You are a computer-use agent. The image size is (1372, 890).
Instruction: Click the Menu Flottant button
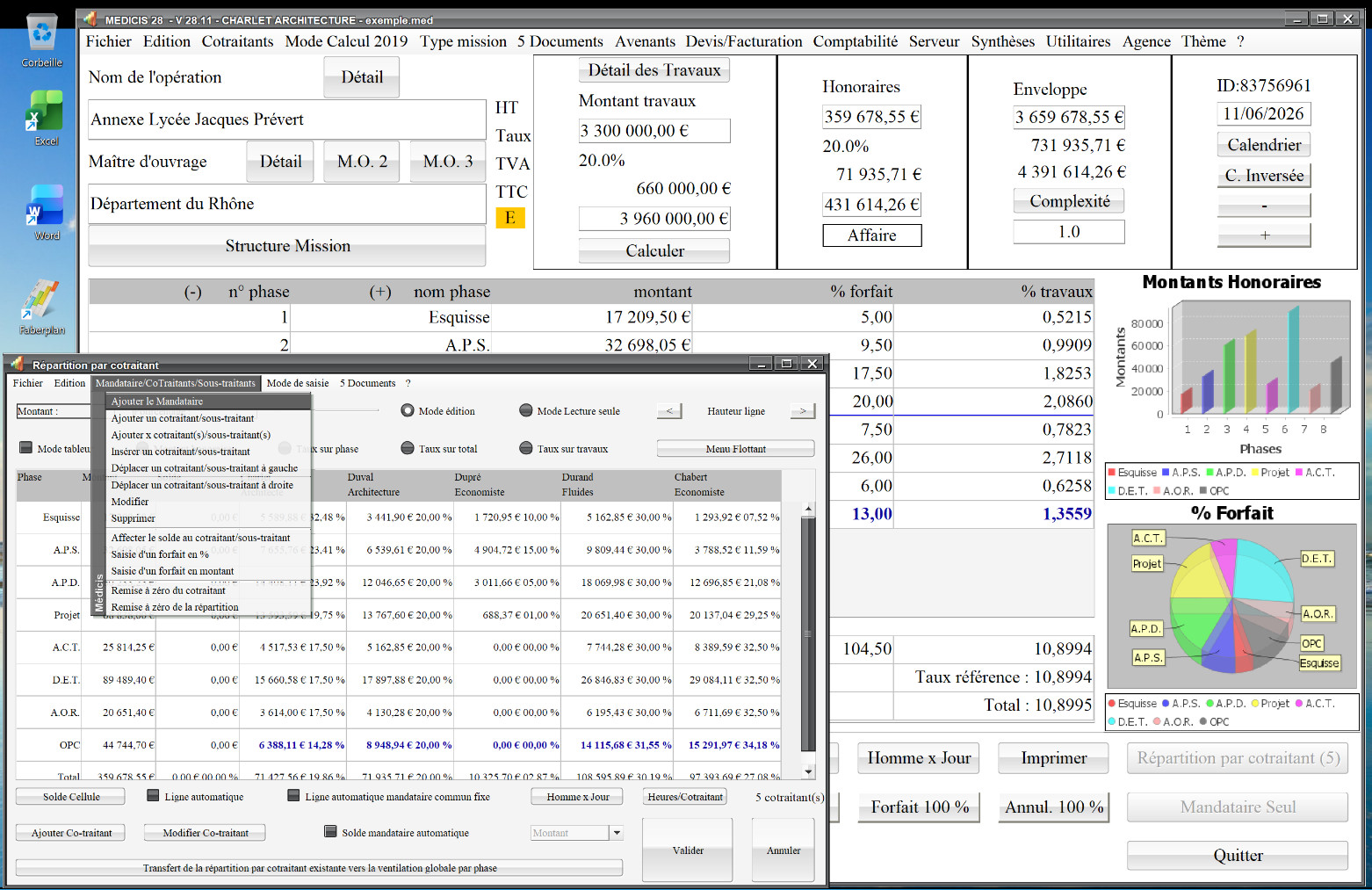(736, 449)
